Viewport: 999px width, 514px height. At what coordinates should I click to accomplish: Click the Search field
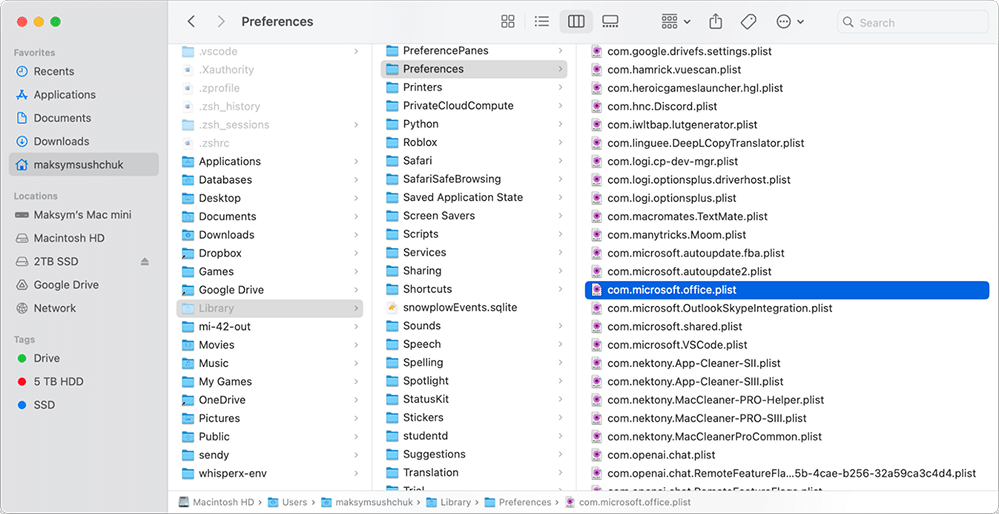912,22
